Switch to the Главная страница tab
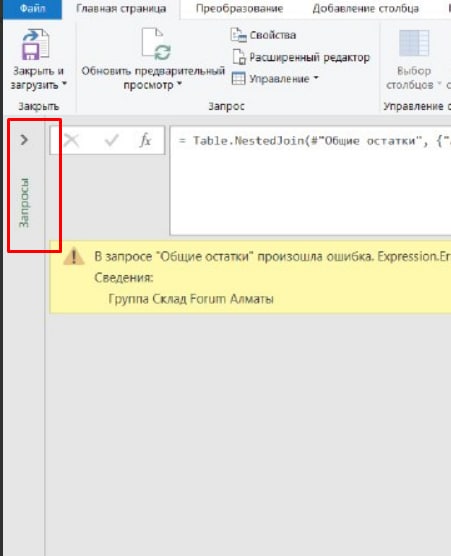Screen dimensions: 451x556 pyautogui.click(x=121, y=9)
